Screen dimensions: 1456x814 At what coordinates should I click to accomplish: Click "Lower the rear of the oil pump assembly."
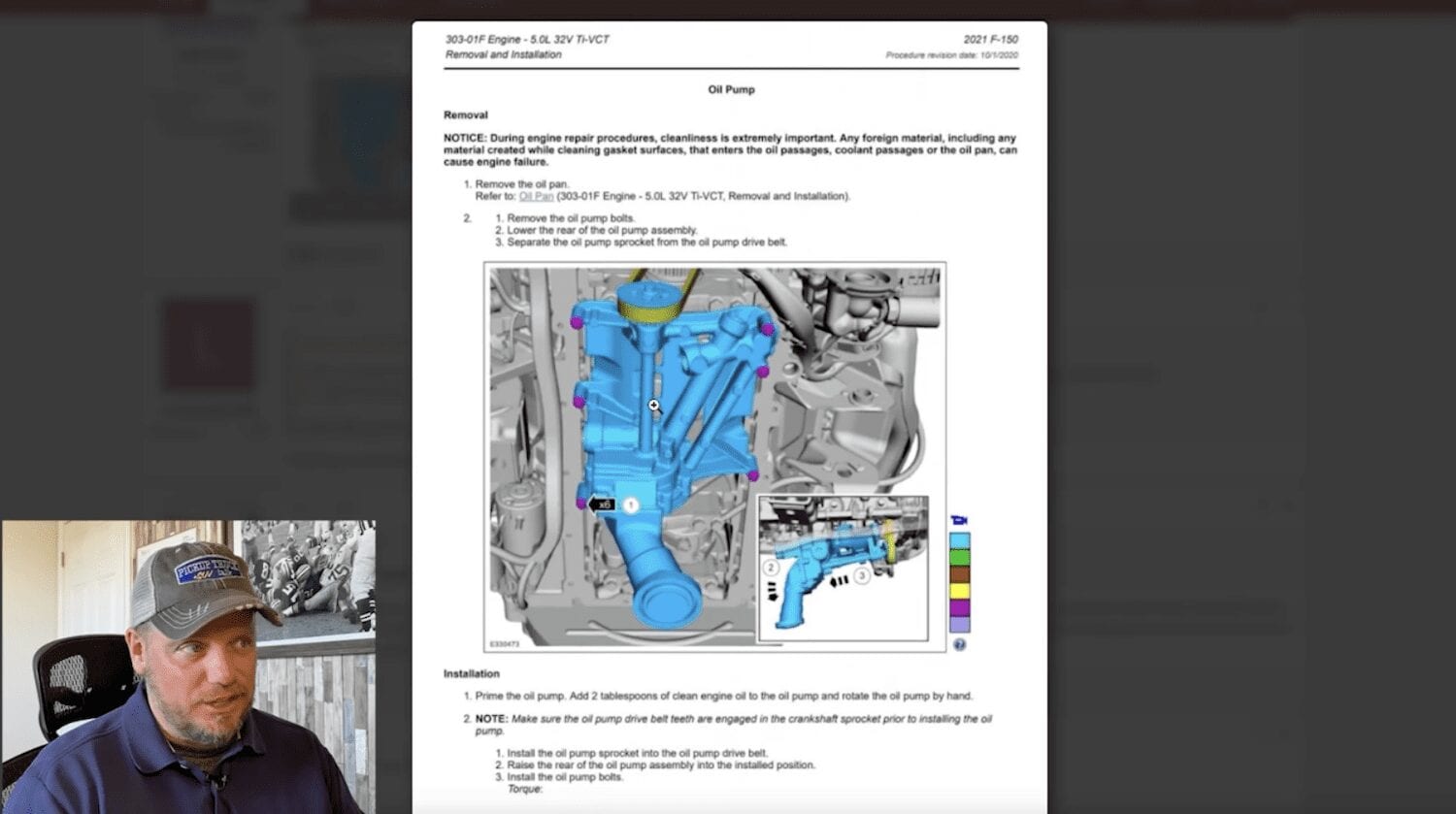click(x=602, y=230)
